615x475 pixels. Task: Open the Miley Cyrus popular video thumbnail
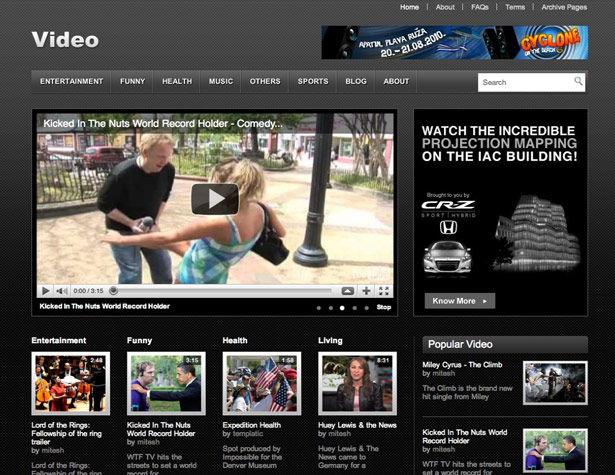(x=555, y=383)
